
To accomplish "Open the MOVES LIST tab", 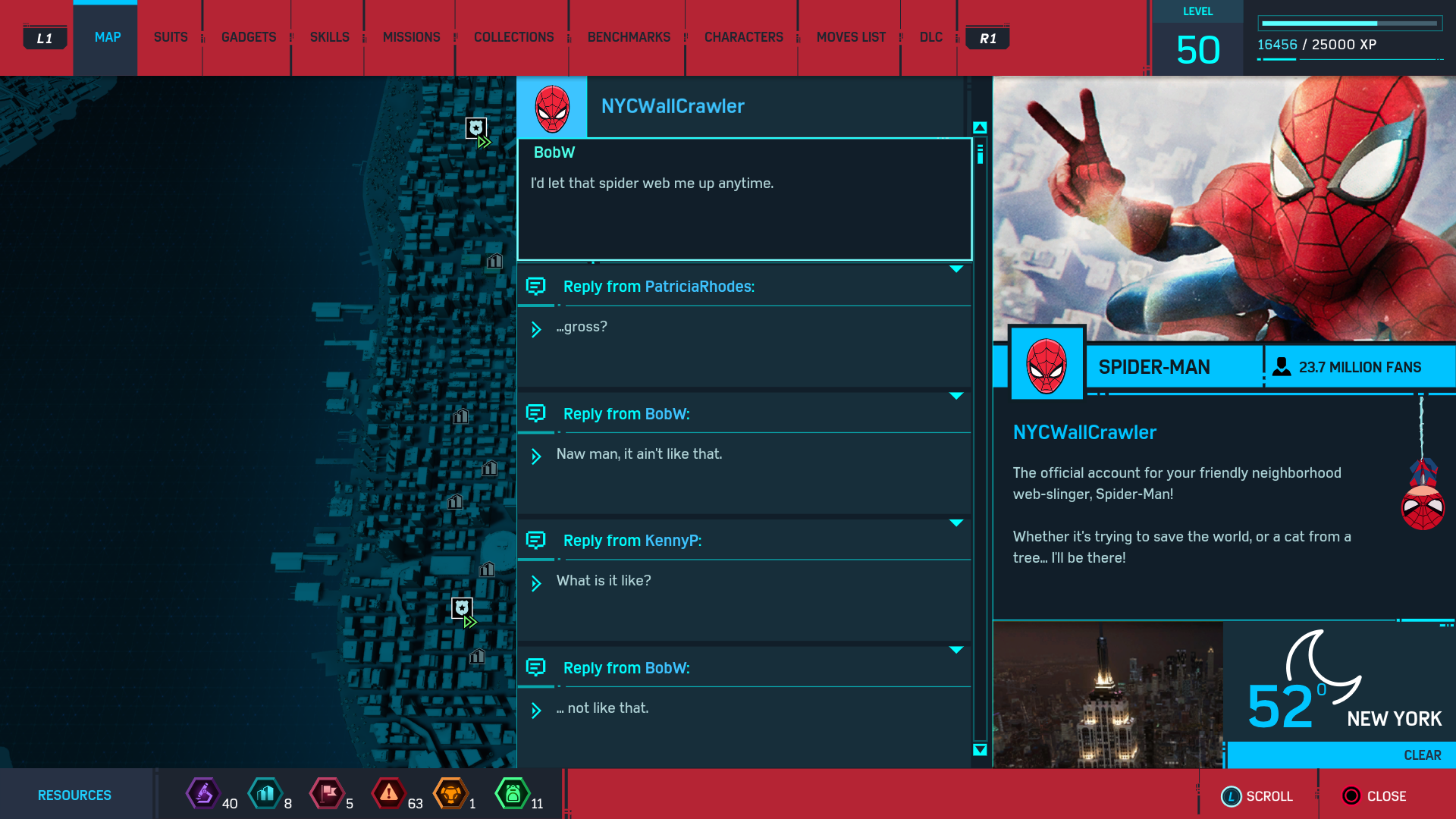I will (x=851, y=37).
